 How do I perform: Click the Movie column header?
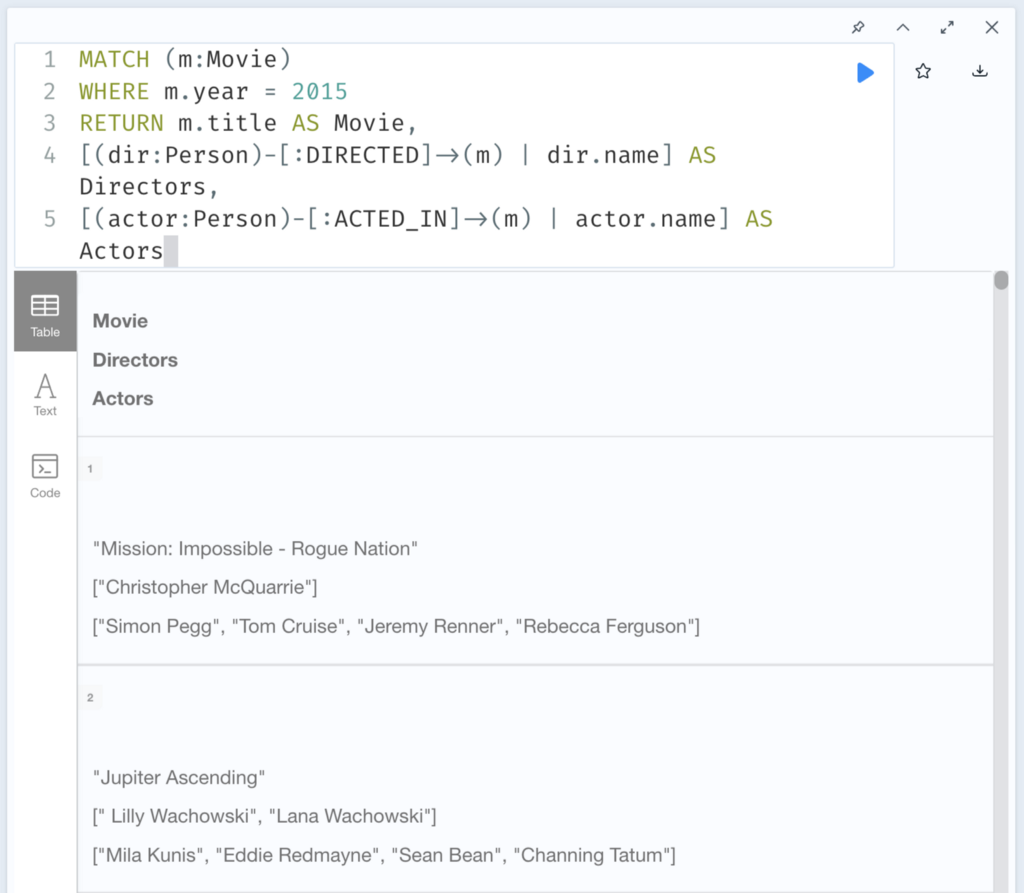[x=120, y=321]
